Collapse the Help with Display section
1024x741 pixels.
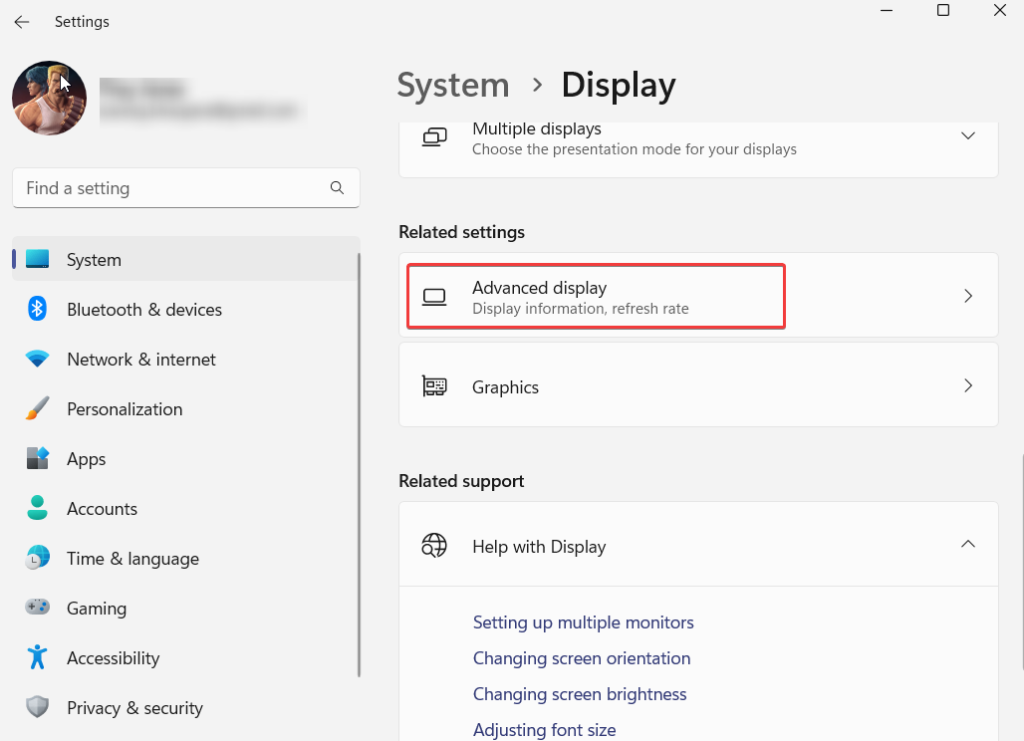coord(967,544)
